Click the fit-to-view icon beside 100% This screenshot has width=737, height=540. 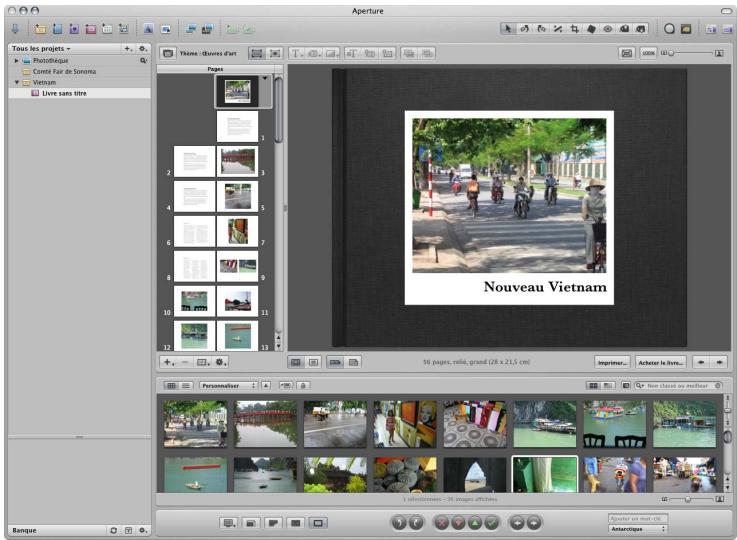(x=627, y=53)
